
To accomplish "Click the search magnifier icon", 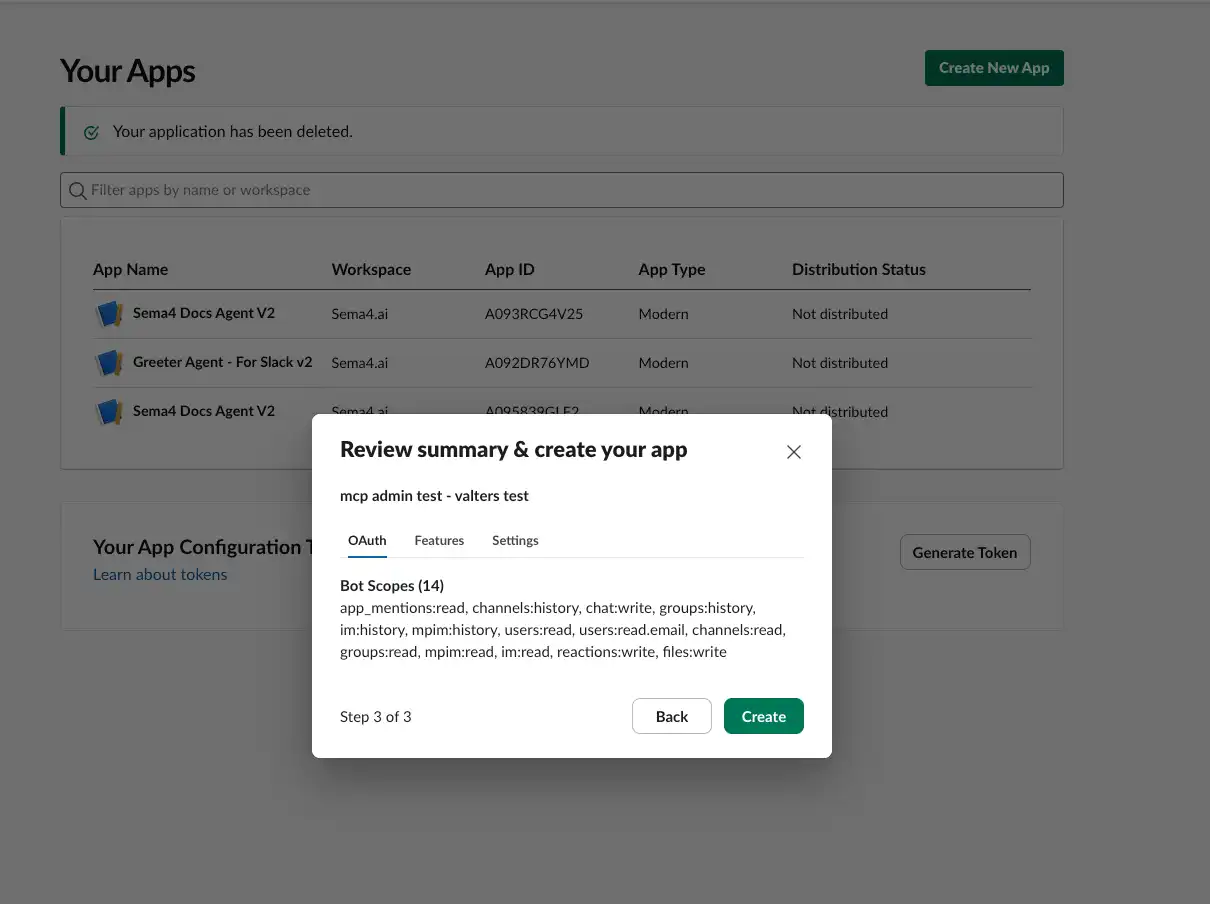I will [77, 190].
